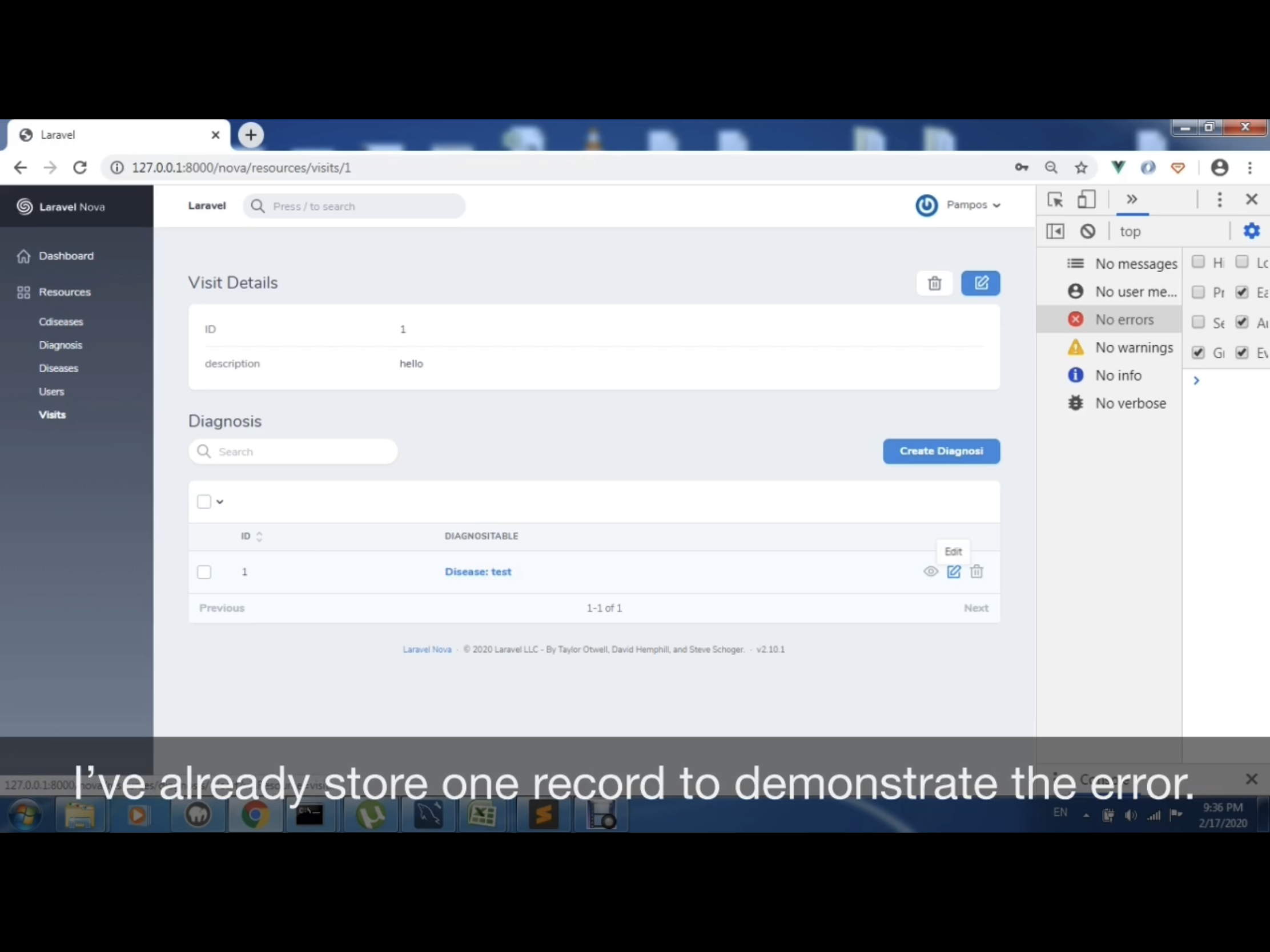Click the edit pencil icon in Diagnosis row
The width and height of the screenshot is (1270, 952).
[953, 571]
